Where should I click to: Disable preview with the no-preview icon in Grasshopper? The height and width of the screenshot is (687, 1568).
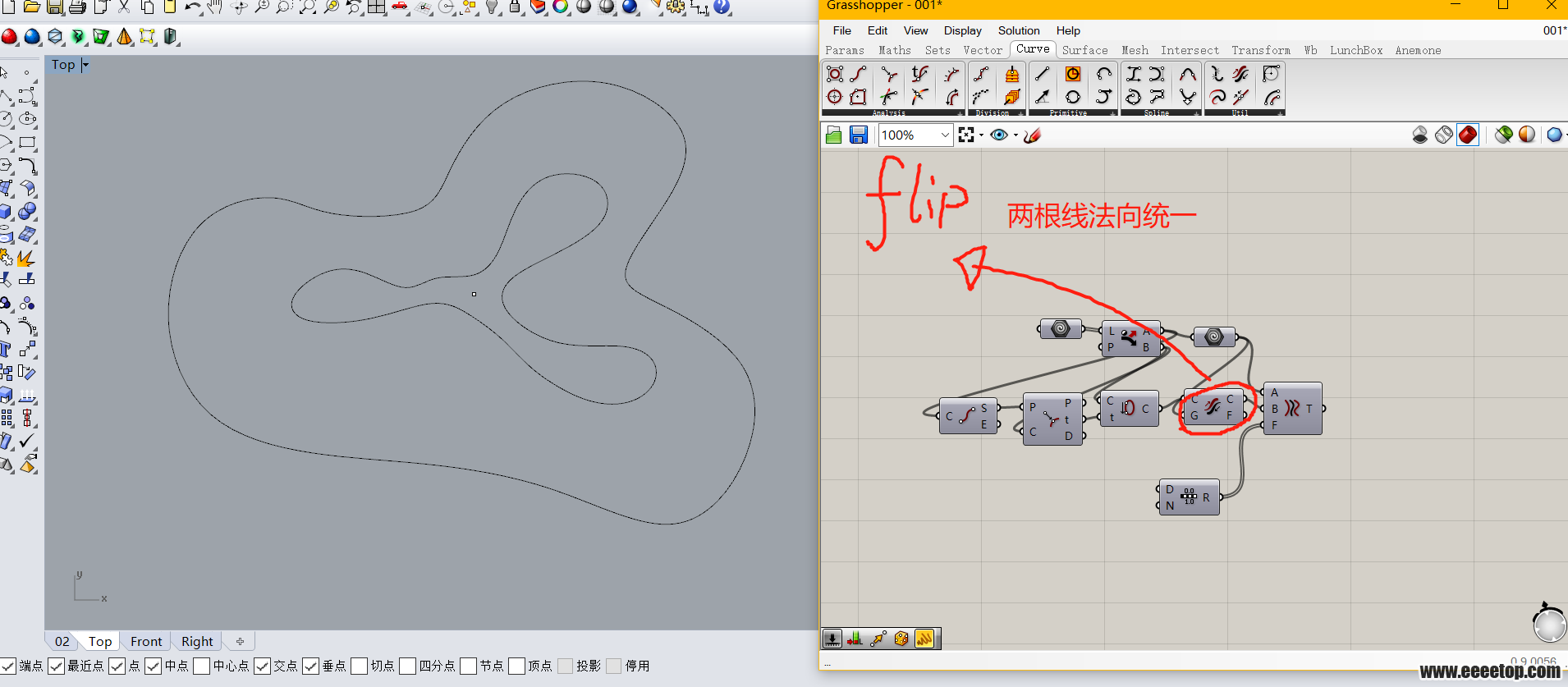click(x=1420, y=135)
